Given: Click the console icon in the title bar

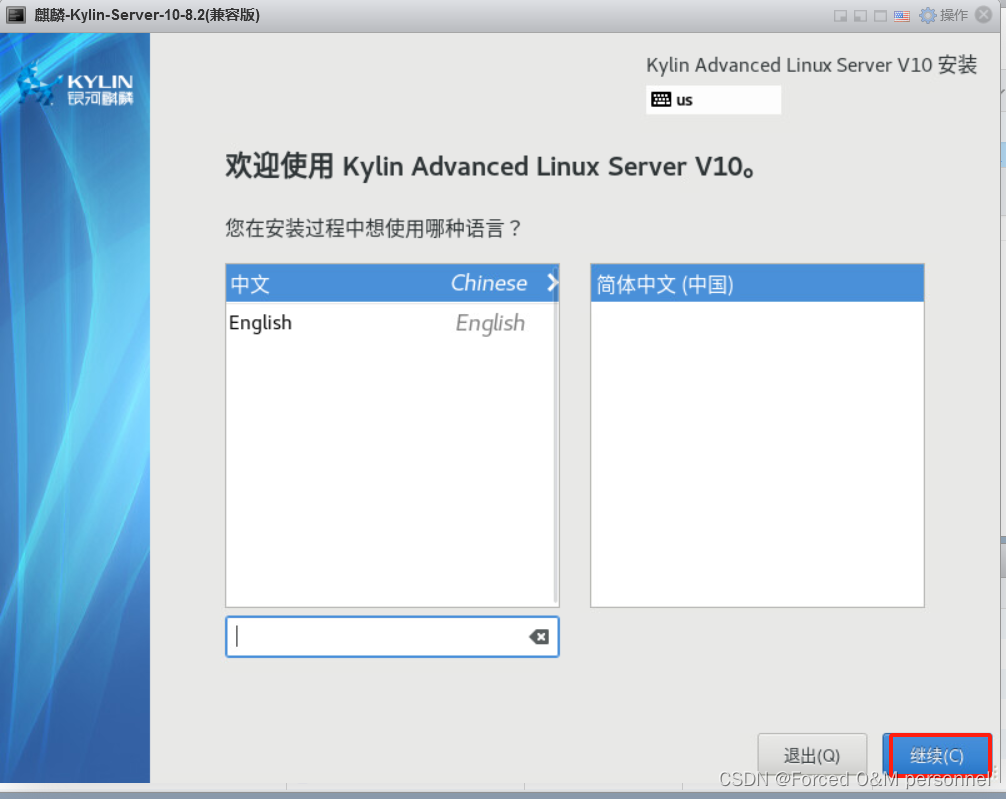Looking at the screenshot, I should point(15,15).
